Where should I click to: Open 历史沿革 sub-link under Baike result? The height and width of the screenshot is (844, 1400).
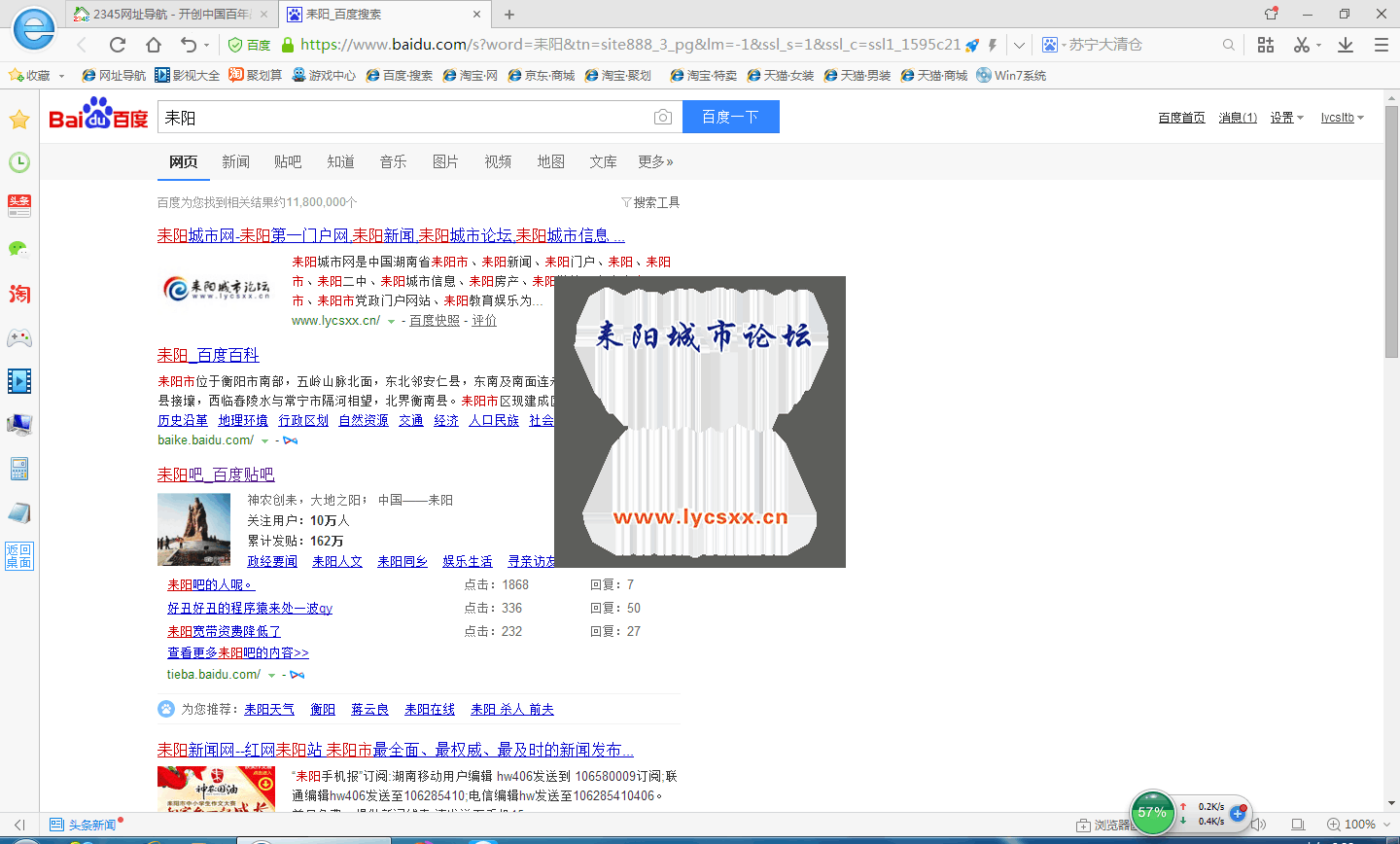coord(183,421)
